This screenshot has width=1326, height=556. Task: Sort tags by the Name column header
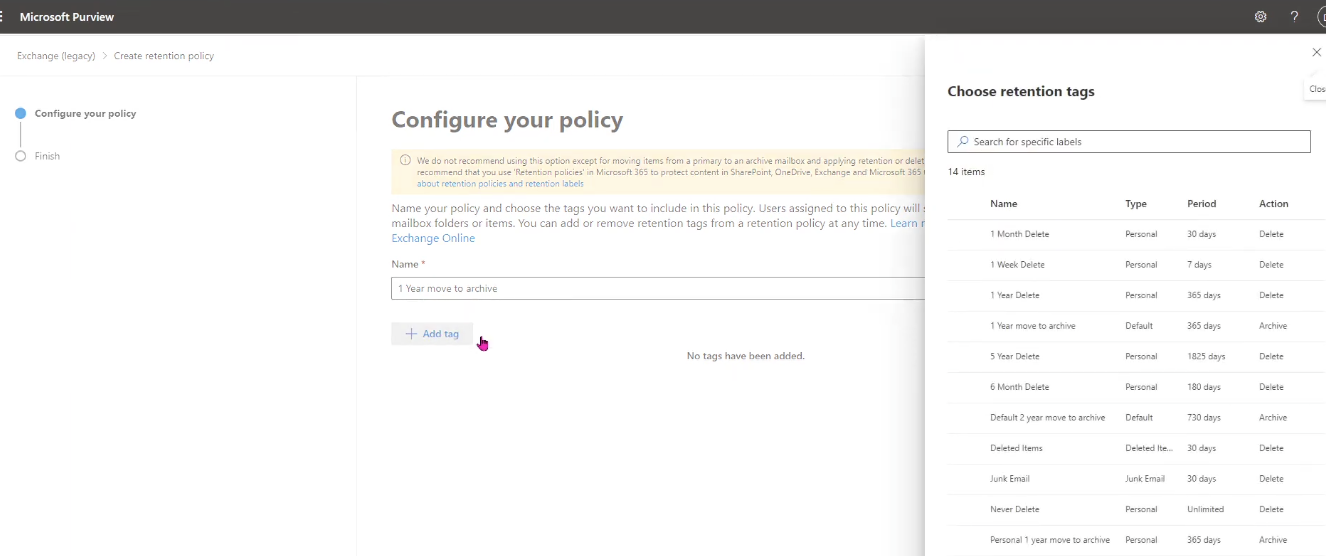click(1003, 204)
